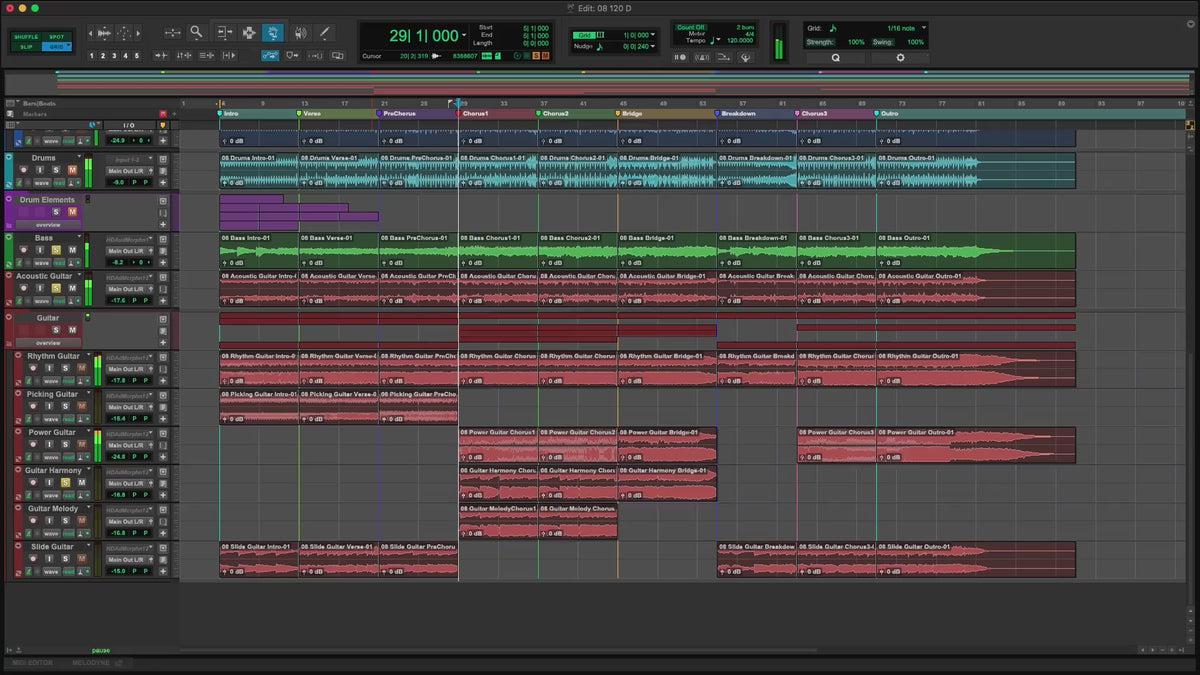The width and height of the screenshot is (1200, 675).
Task: Pick the Pencil tool
Action: click(x=324, y=33)
